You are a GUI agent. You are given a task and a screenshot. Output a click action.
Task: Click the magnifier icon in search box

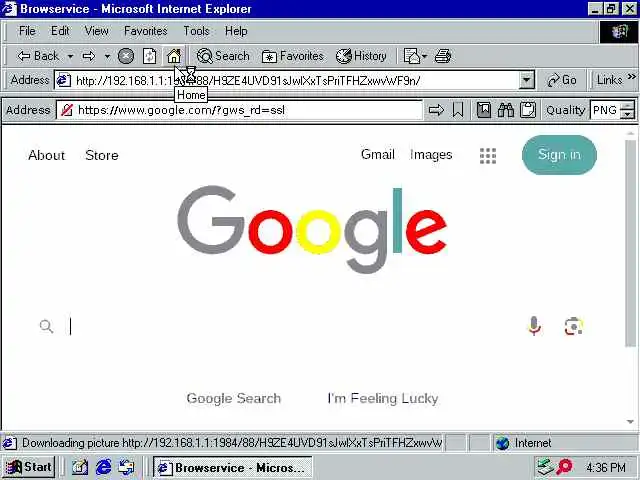(46, 326)
